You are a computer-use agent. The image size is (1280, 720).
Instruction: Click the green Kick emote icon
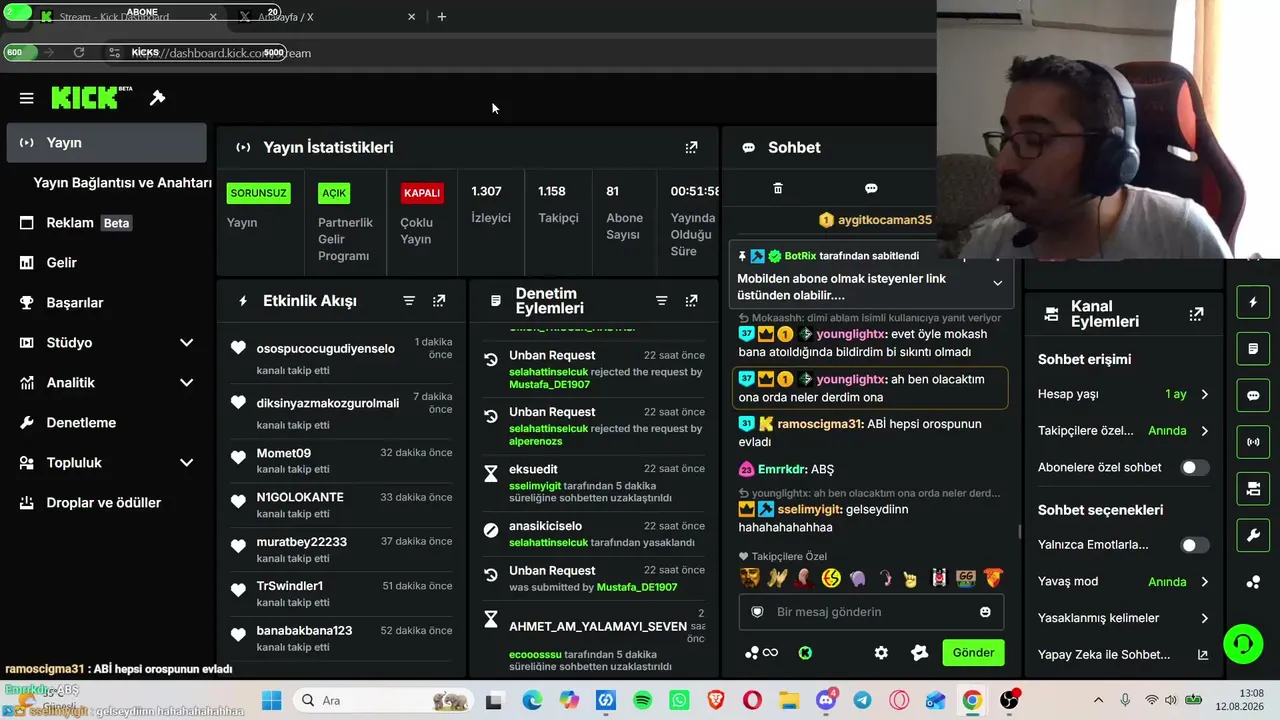click(805, 653)
